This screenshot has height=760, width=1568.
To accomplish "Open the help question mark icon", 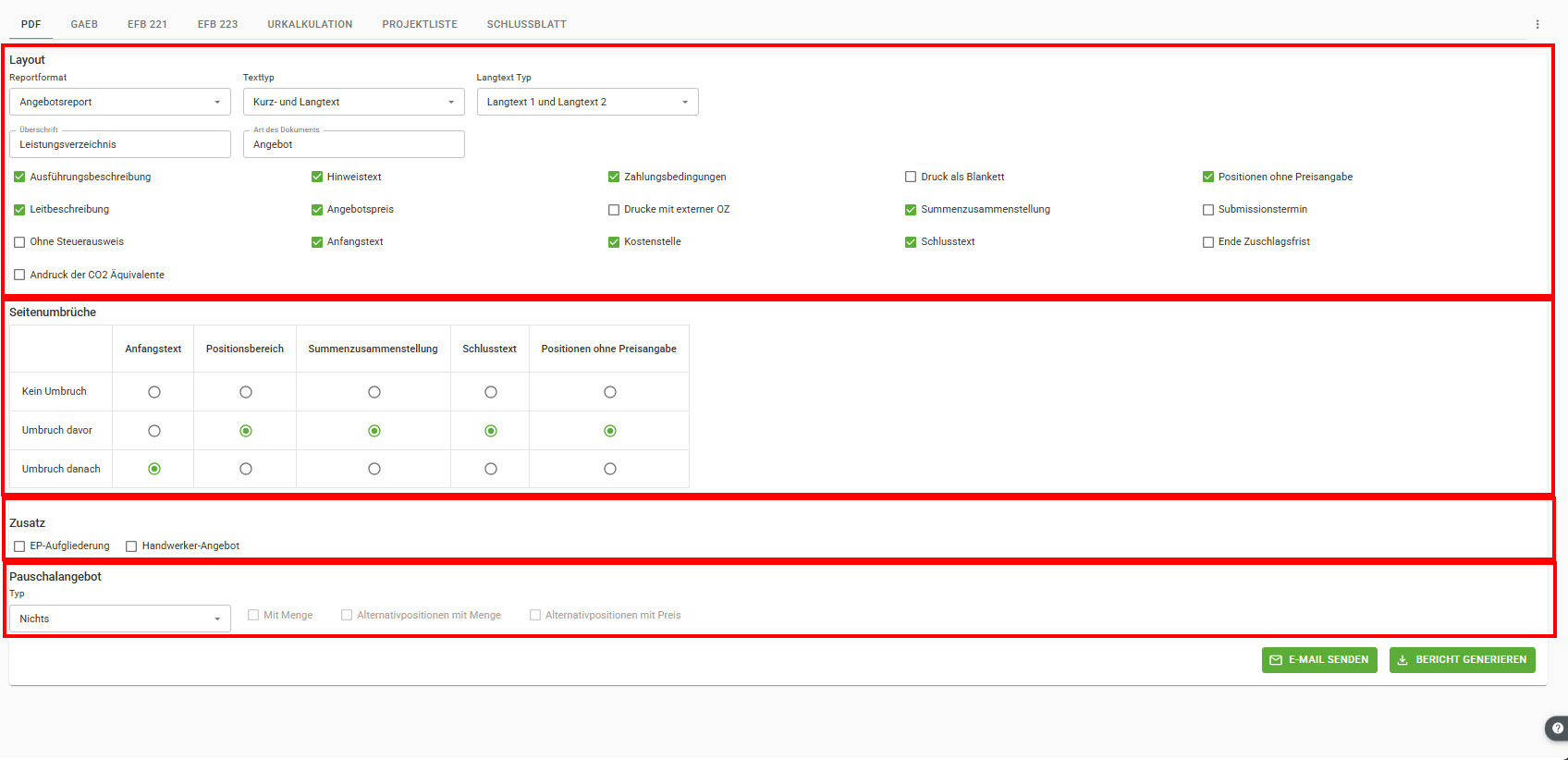I will pyautogui.click(x=1558, y=728).
